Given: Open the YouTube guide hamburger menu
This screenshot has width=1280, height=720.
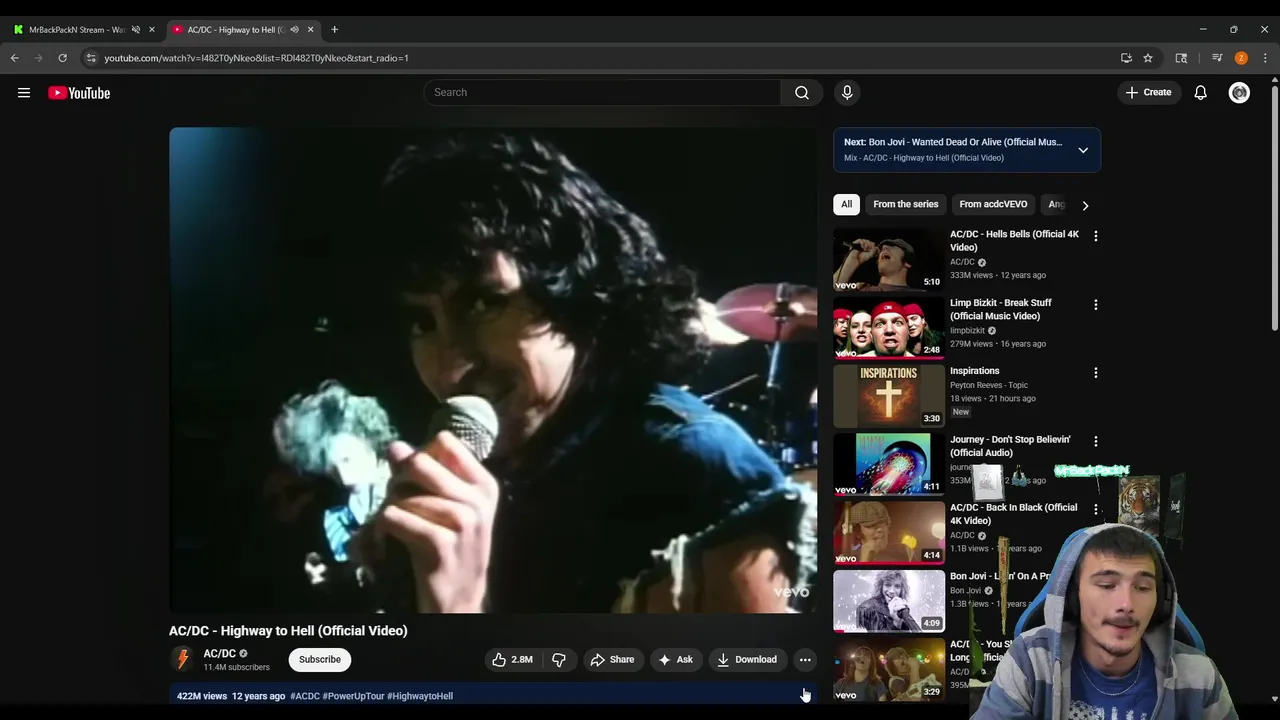Looking at the screenshot, I should 24,93.
